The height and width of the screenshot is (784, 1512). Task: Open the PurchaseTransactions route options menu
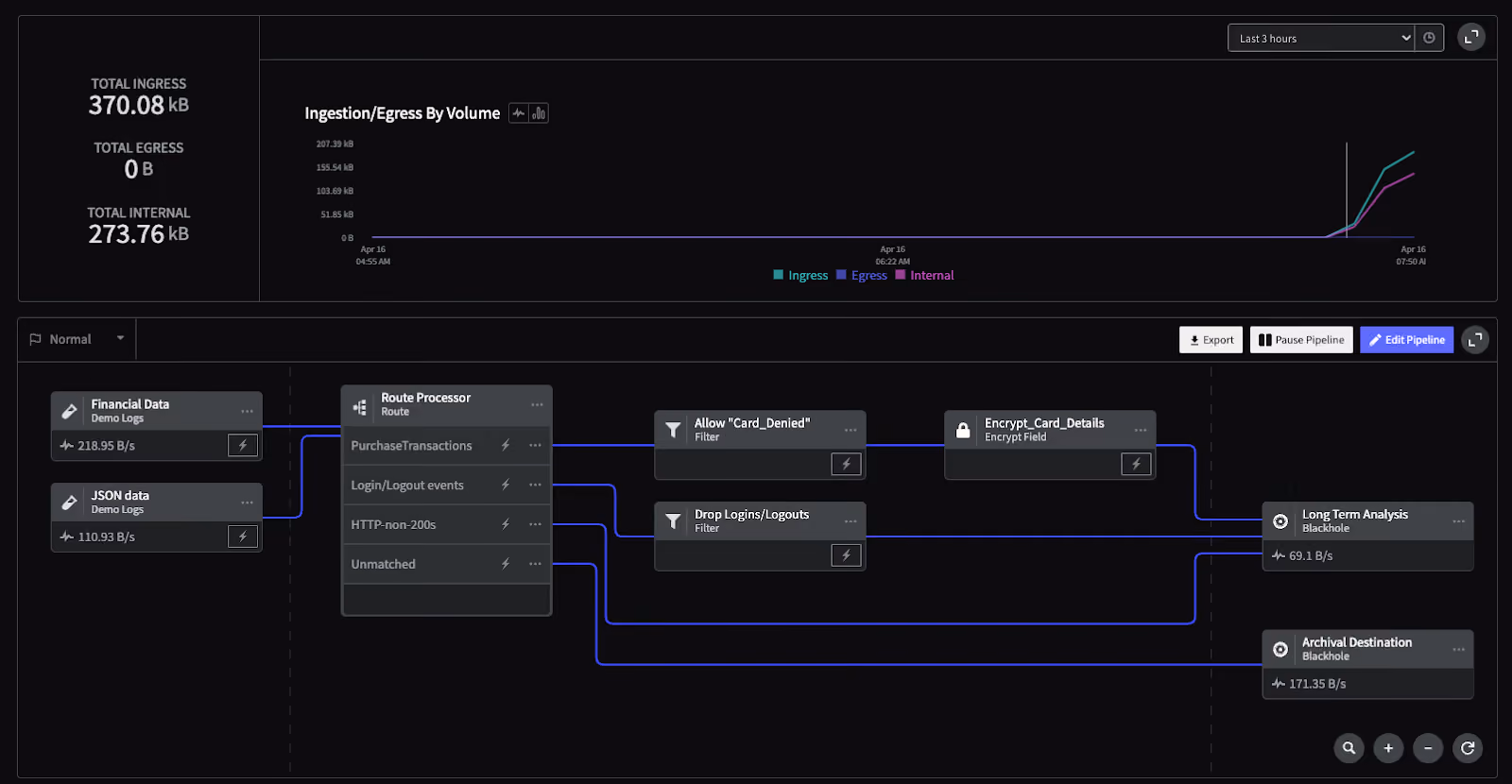[x=536, y=445]
